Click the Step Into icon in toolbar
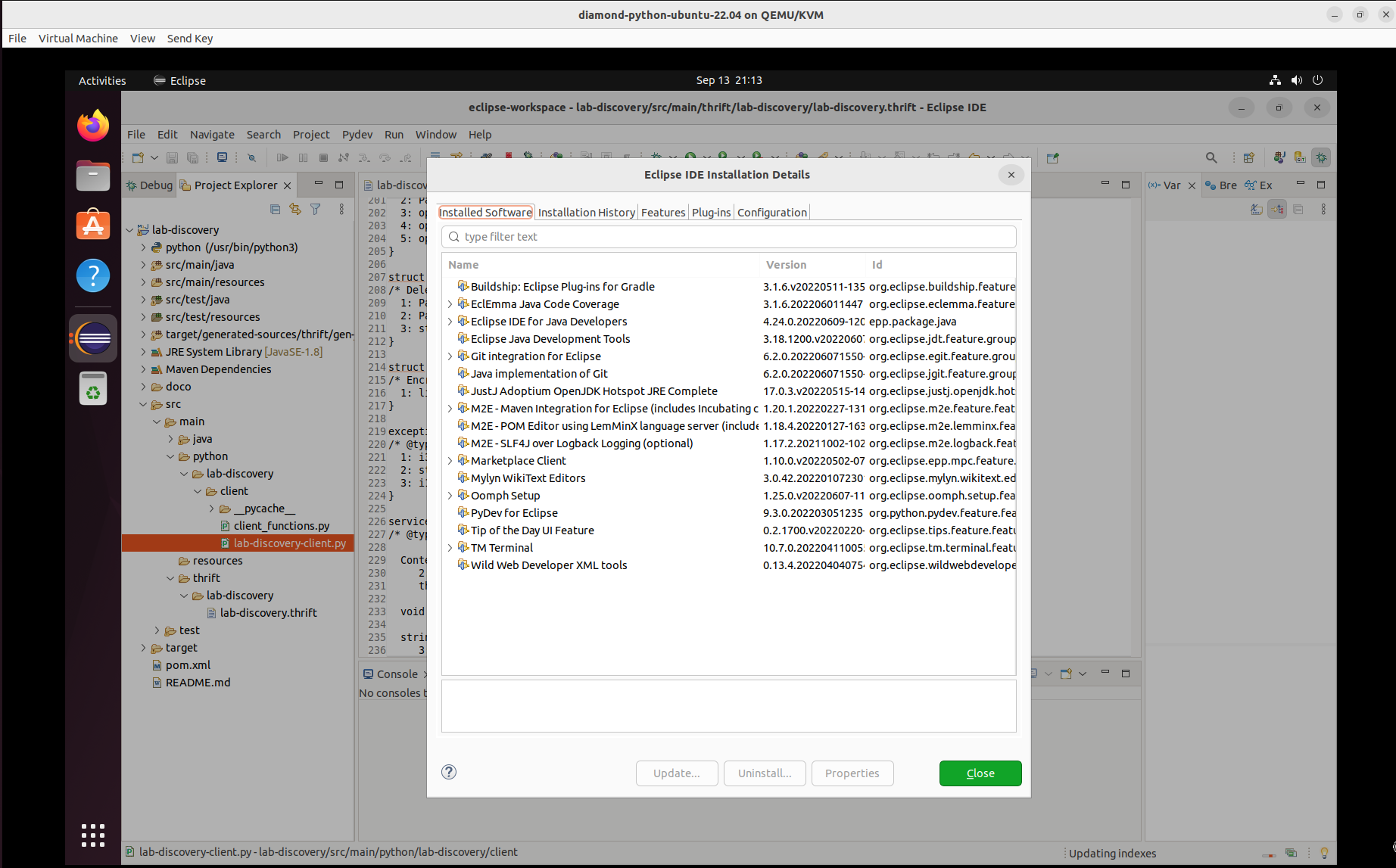 tap(364, 157)
